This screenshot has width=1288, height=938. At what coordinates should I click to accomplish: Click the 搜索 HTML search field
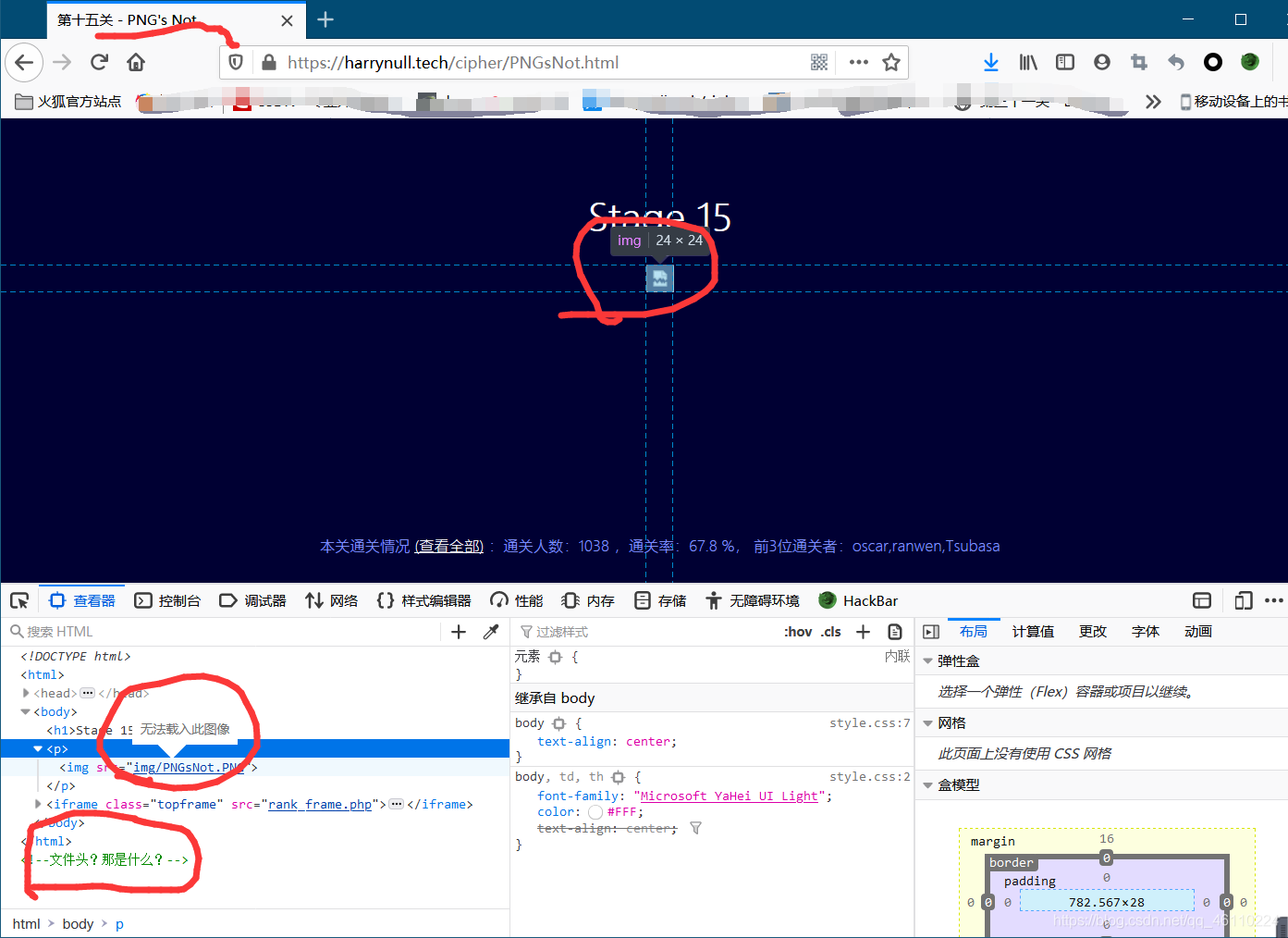pyautogui.click(x=222, y=632)
